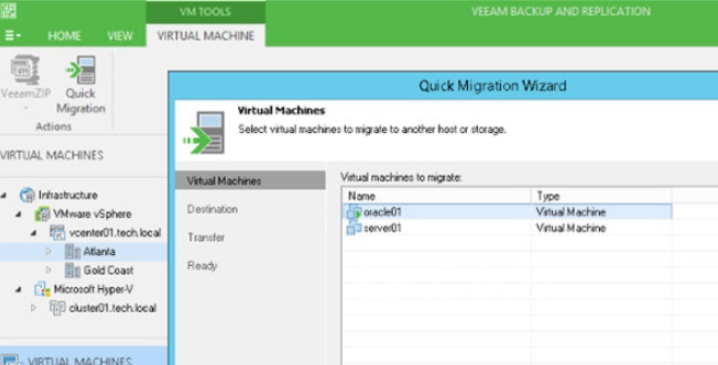718x365 pixels.
Task: Select the VMware vSphere label
Action: 92,214
